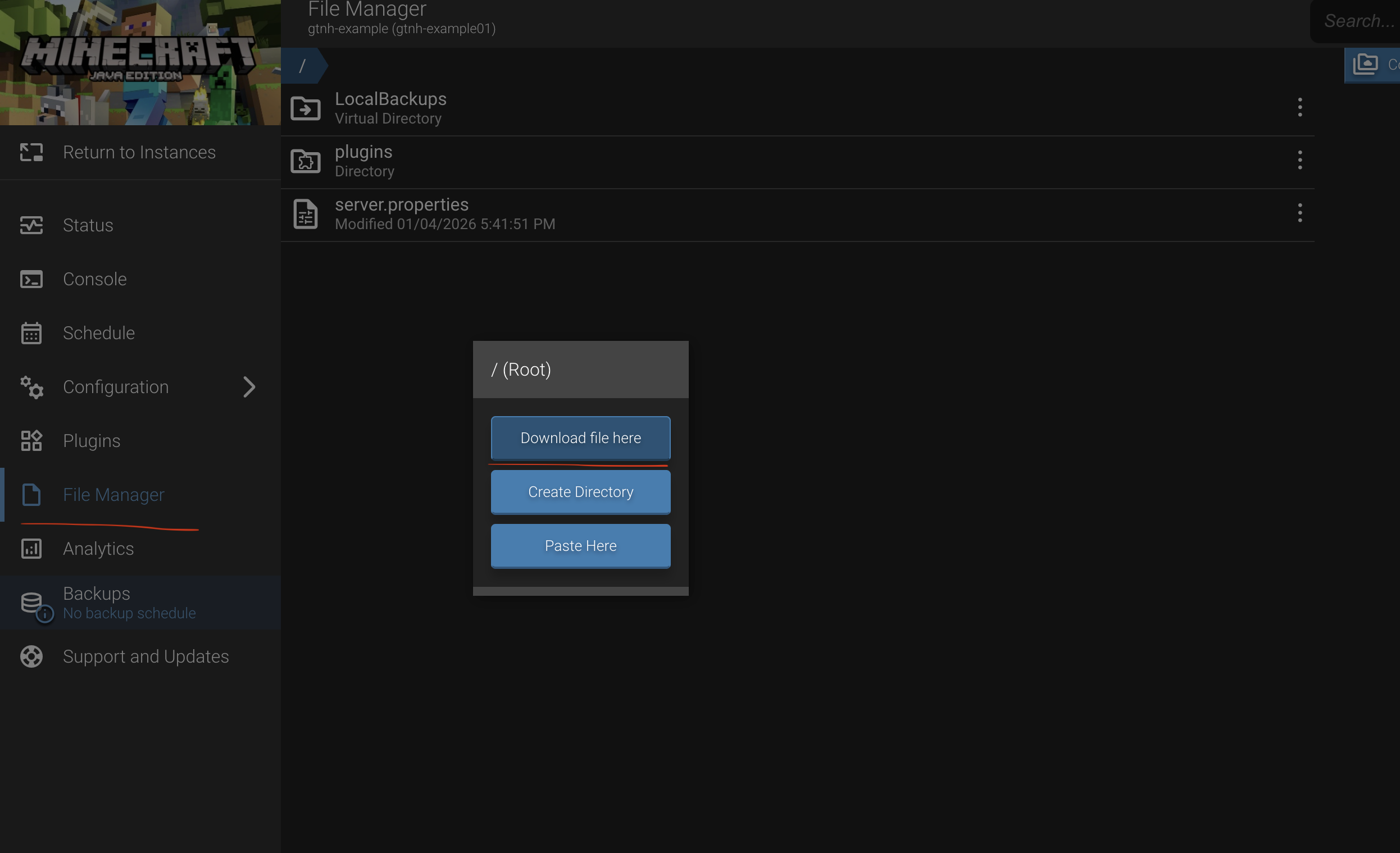This screenshot has height=853, width=1400.
Task: Click the Plugins grid icon
Action: (x=31, y=441)
